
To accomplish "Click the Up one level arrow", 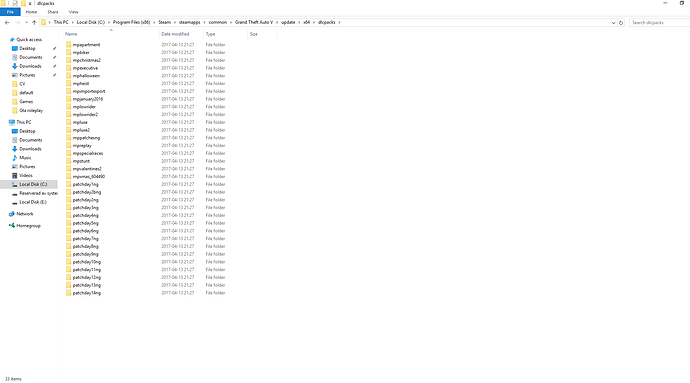I will (x=34, y=22).
